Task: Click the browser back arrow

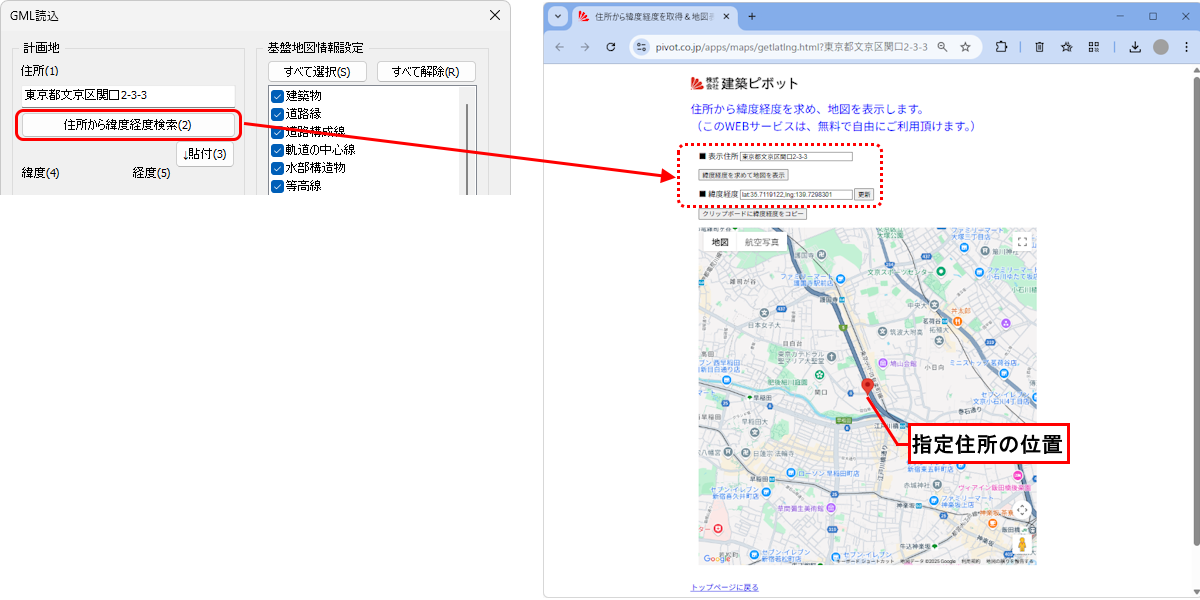Action: point(559,47)
